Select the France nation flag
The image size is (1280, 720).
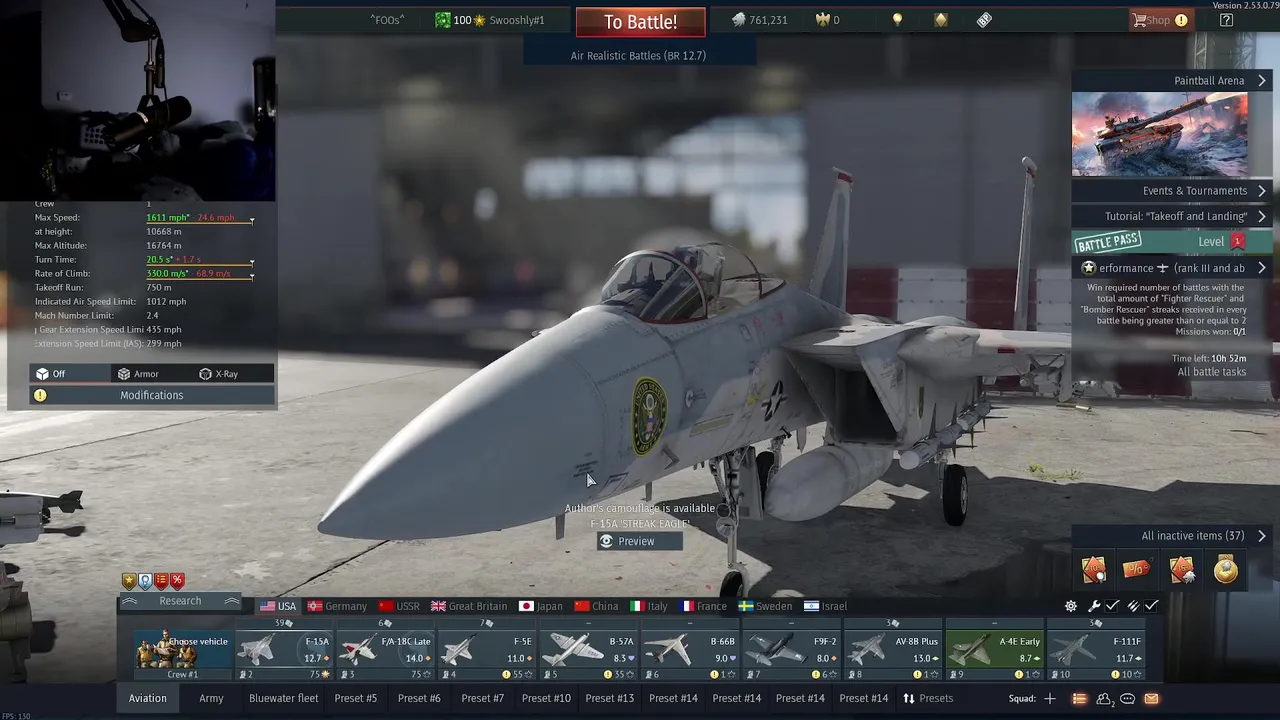[687, 606]
